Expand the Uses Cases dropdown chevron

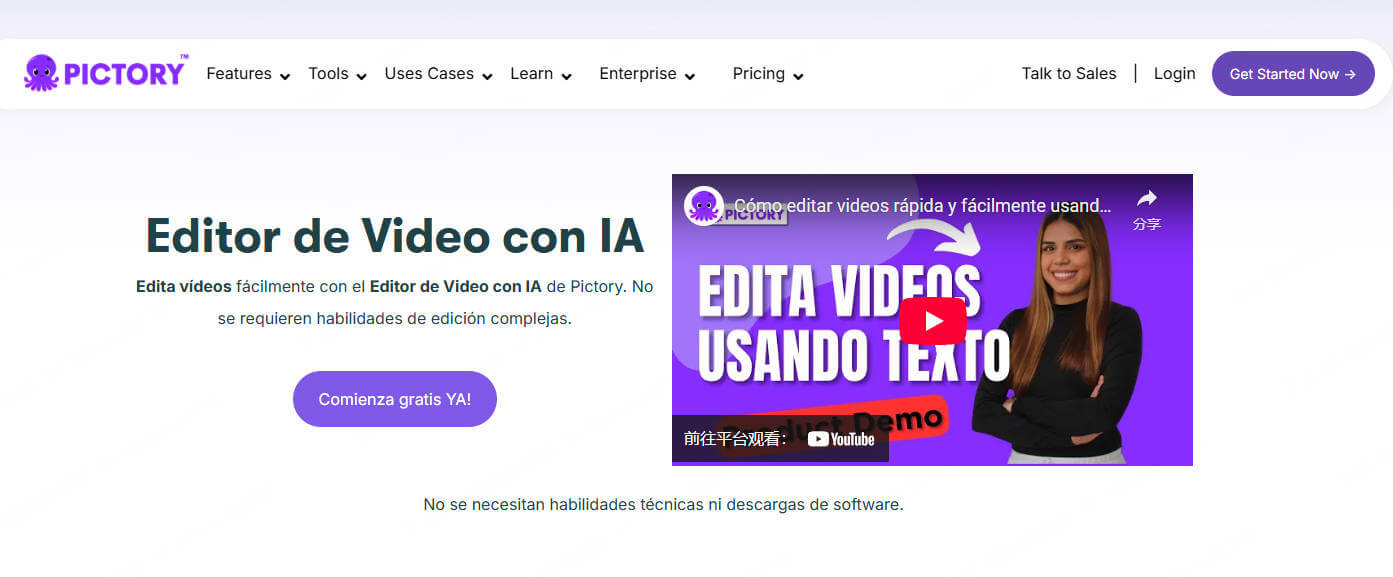click(487, 76)
